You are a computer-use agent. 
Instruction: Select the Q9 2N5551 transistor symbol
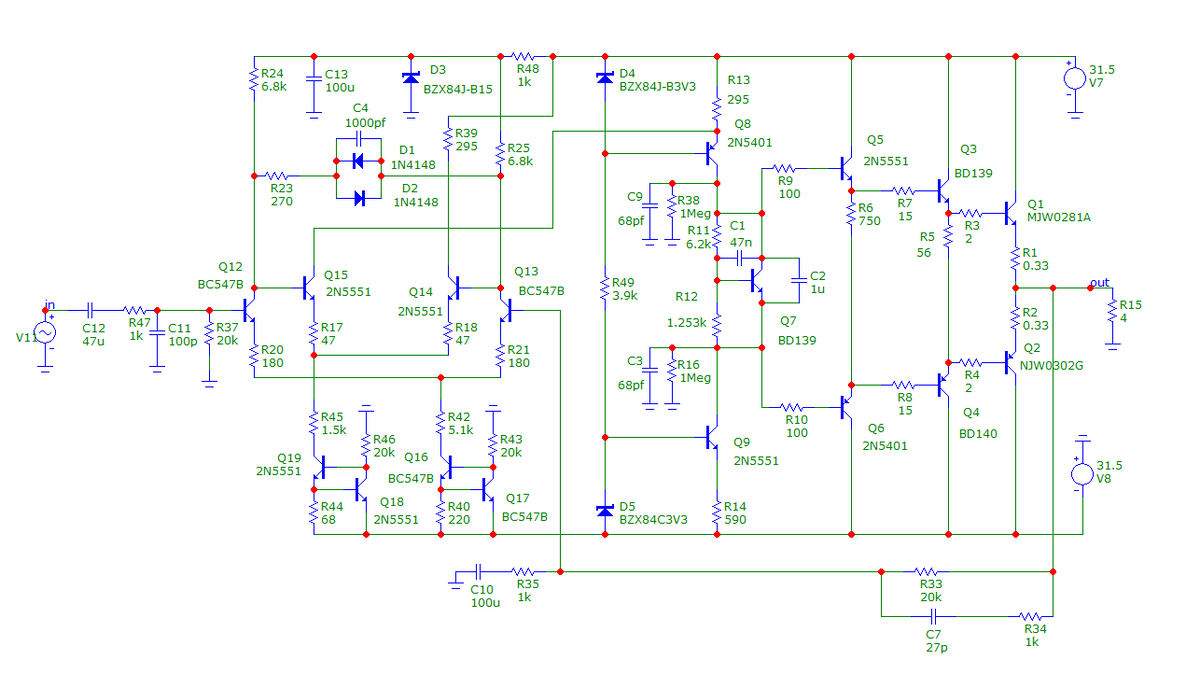710,437
